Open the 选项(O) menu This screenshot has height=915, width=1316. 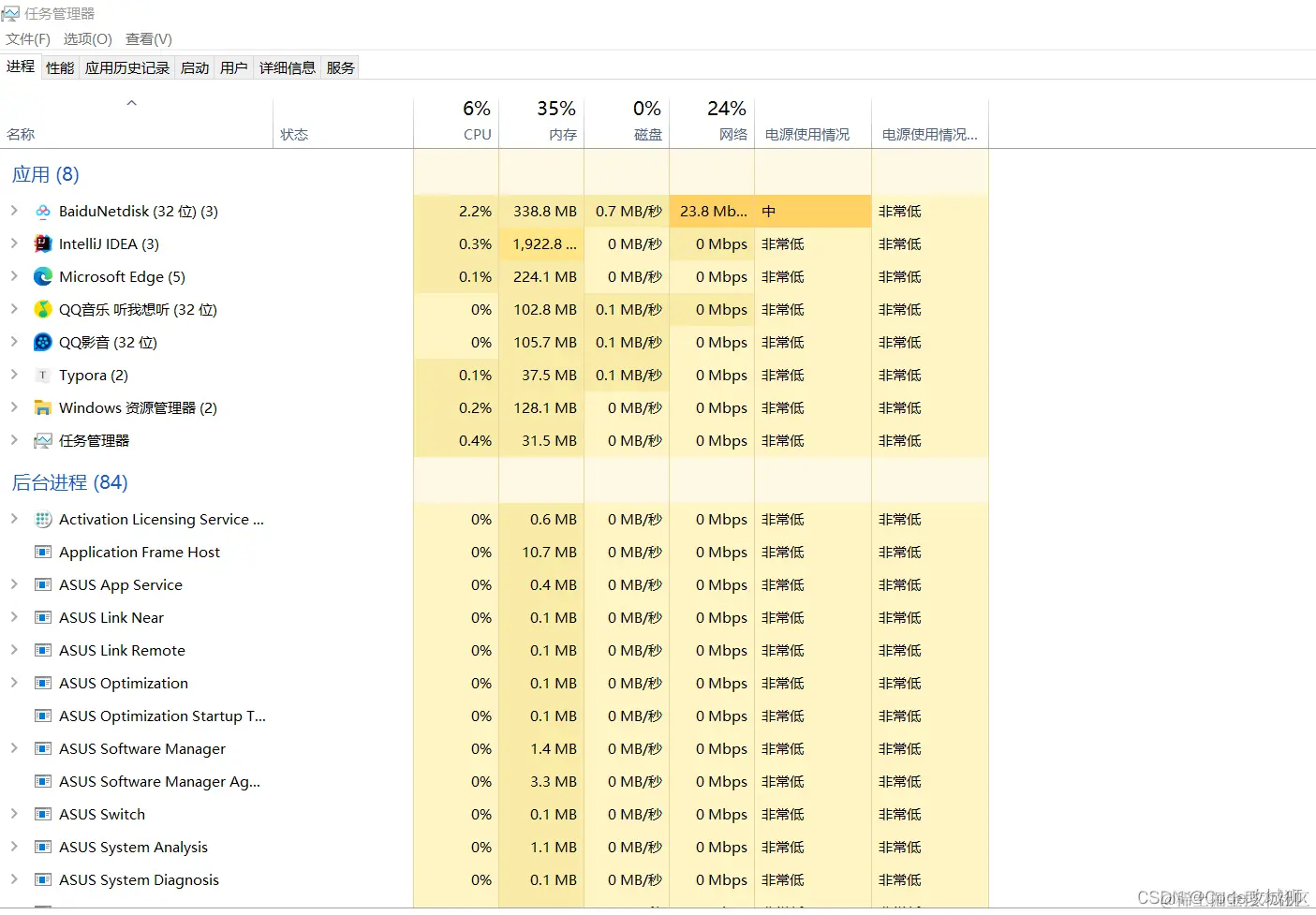[88, 39]
